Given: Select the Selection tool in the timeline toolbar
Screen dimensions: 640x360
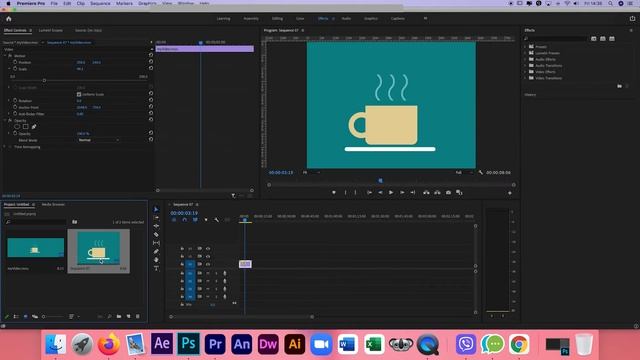Looking at the screenshot, I should coord(156,209).
